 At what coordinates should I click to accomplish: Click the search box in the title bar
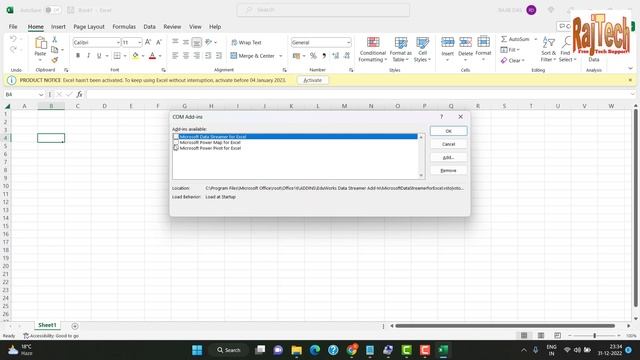(323, 10)
